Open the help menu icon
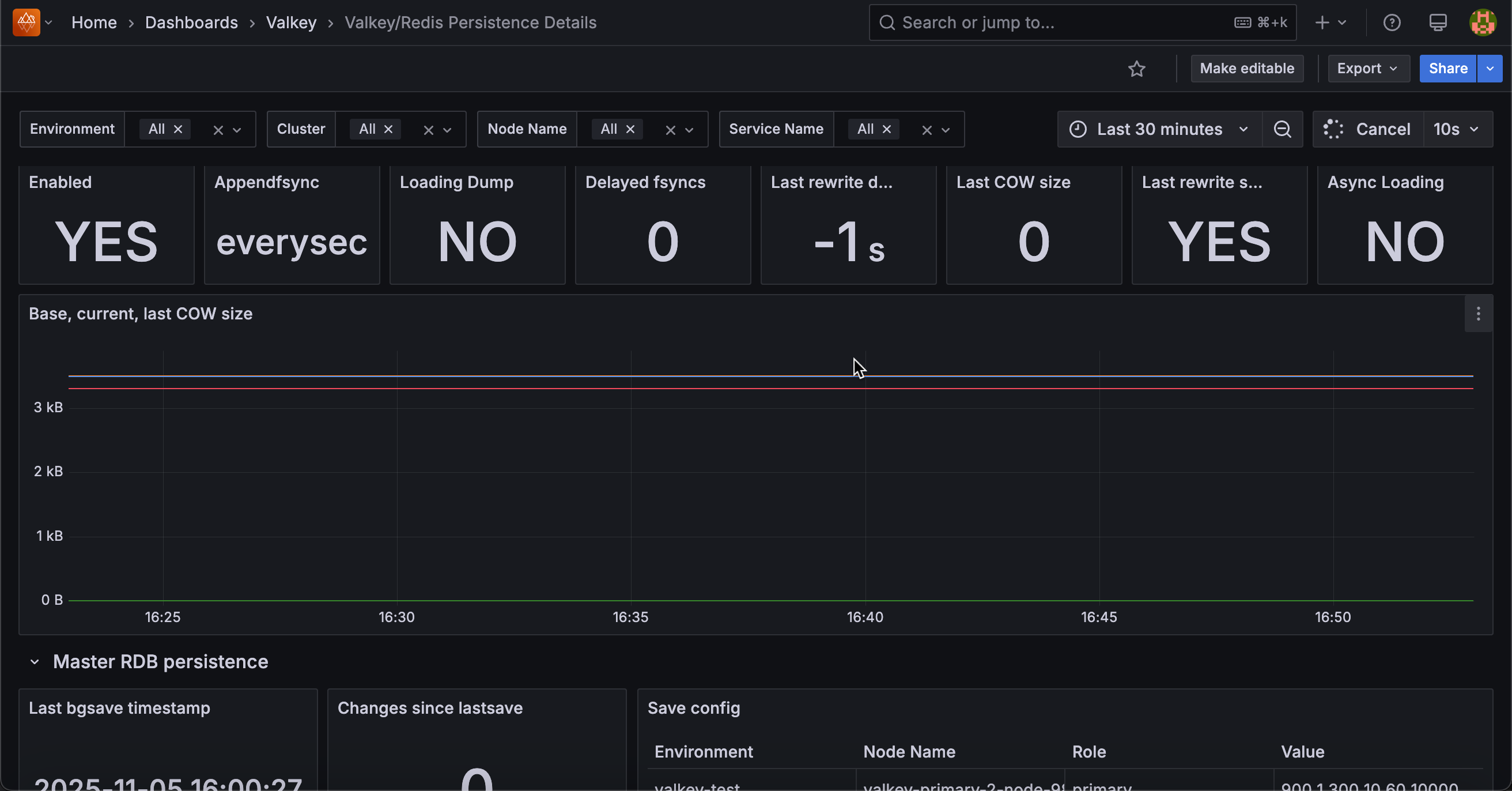Screen dimensions: 1512x791 coord(1392,22)
